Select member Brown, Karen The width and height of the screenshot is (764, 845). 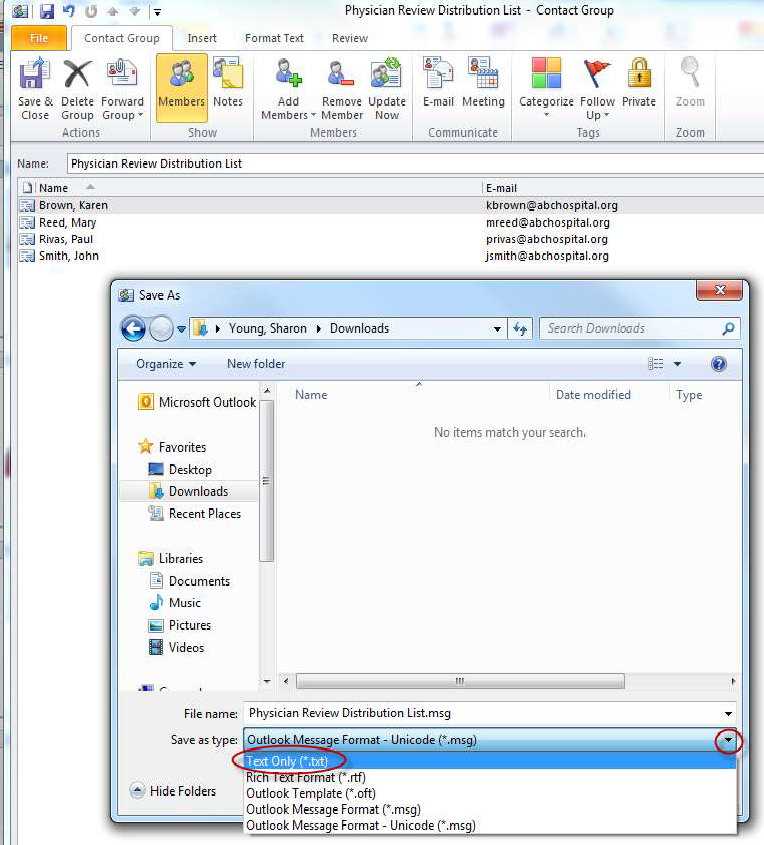391,205
